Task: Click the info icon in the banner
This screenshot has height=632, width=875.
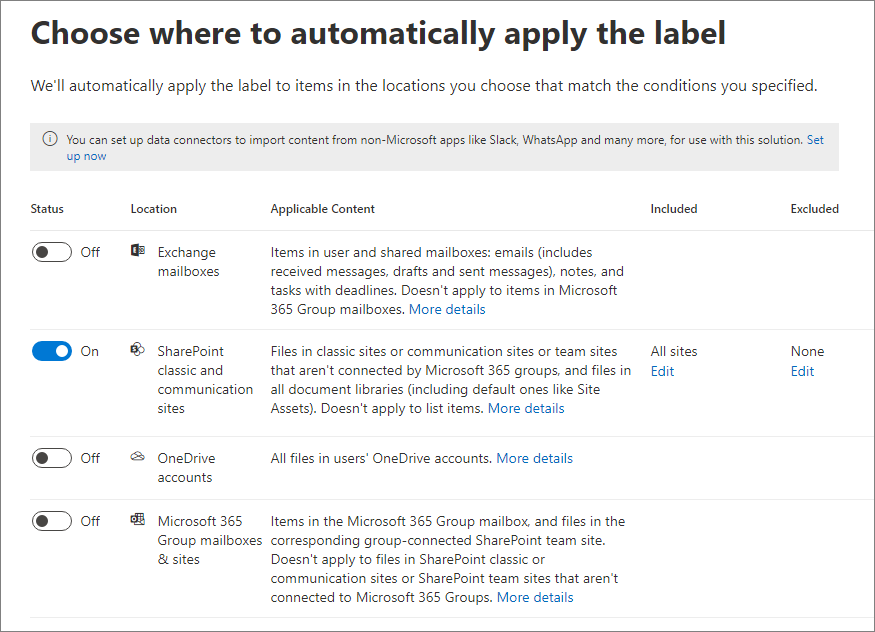Action: 51,139
